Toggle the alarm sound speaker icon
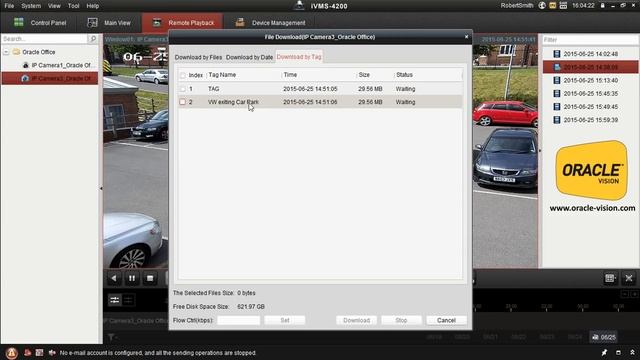This screenshot has height=360, width=640. coord(52,353)
